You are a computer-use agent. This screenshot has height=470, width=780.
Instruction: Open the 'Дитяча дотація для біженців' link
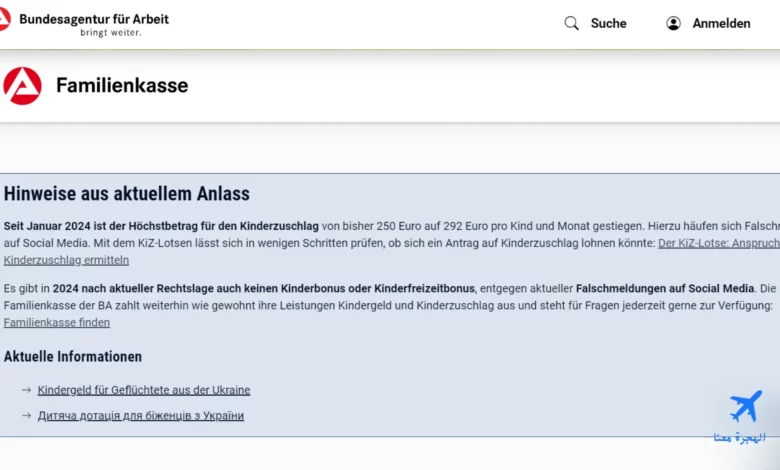pyautogui.click(x=140, y=416)
